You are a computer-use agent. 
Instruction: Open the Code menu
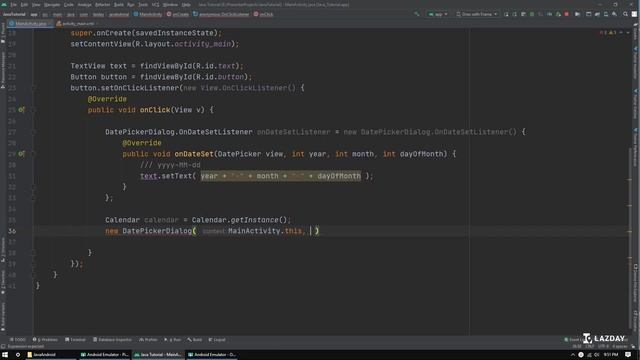[x=69, y=4]
